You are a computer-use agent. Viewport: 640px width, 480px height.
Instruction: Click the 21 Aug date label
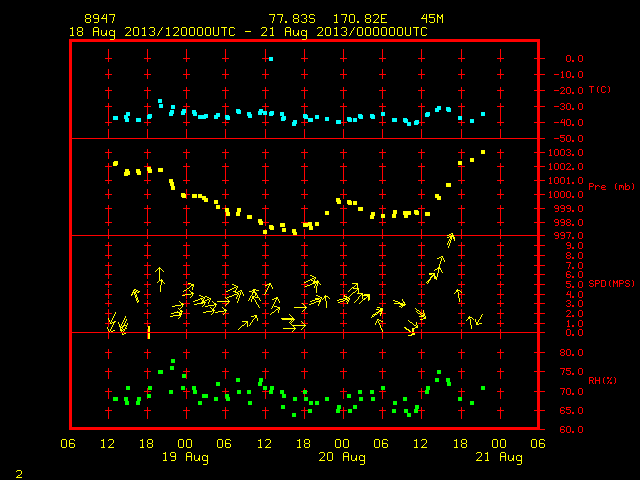[x=499, y=457]
